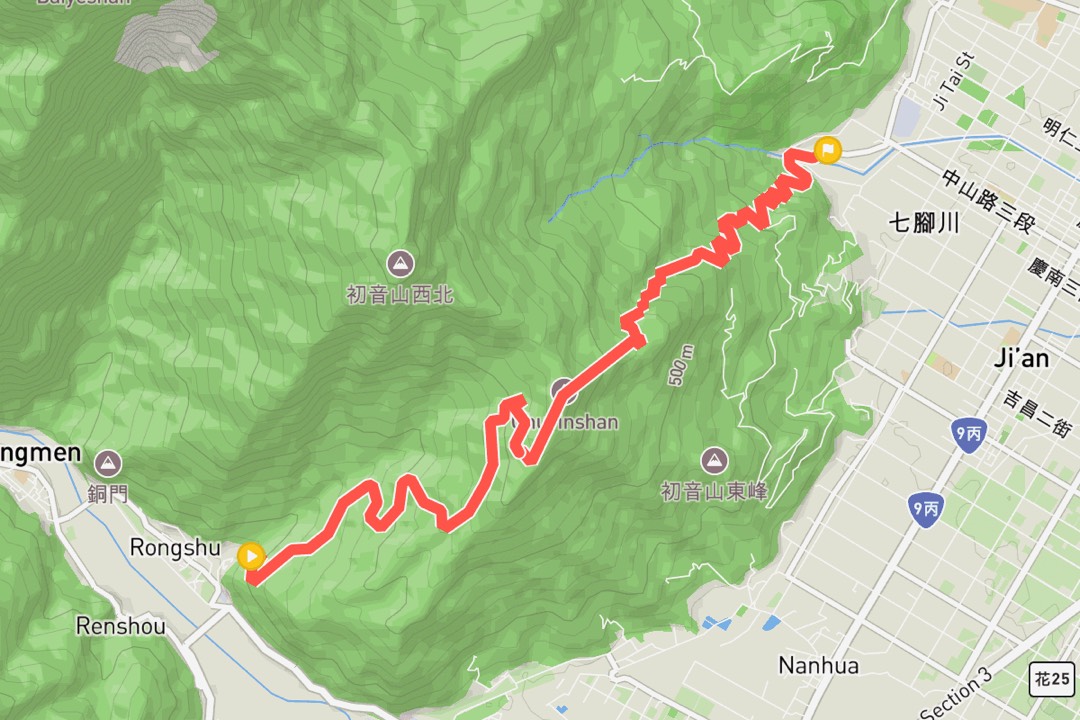Viewport: 1080px width, 720px height.
Task: Click the lower 9丙 highway shield
Action: 924,509
